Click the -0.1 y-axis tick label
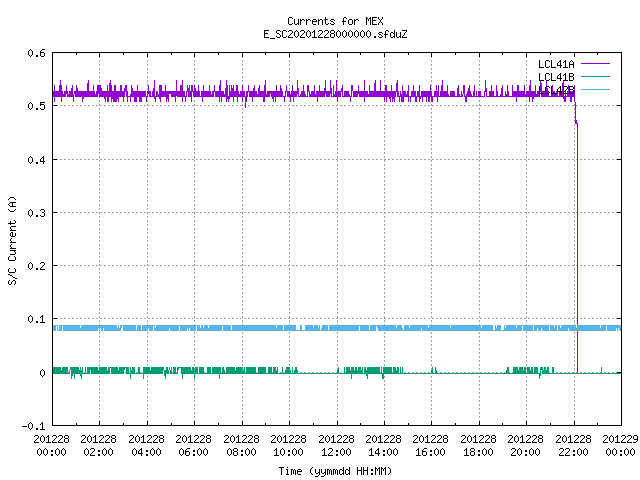640x480 pixels. coord(33,426)
